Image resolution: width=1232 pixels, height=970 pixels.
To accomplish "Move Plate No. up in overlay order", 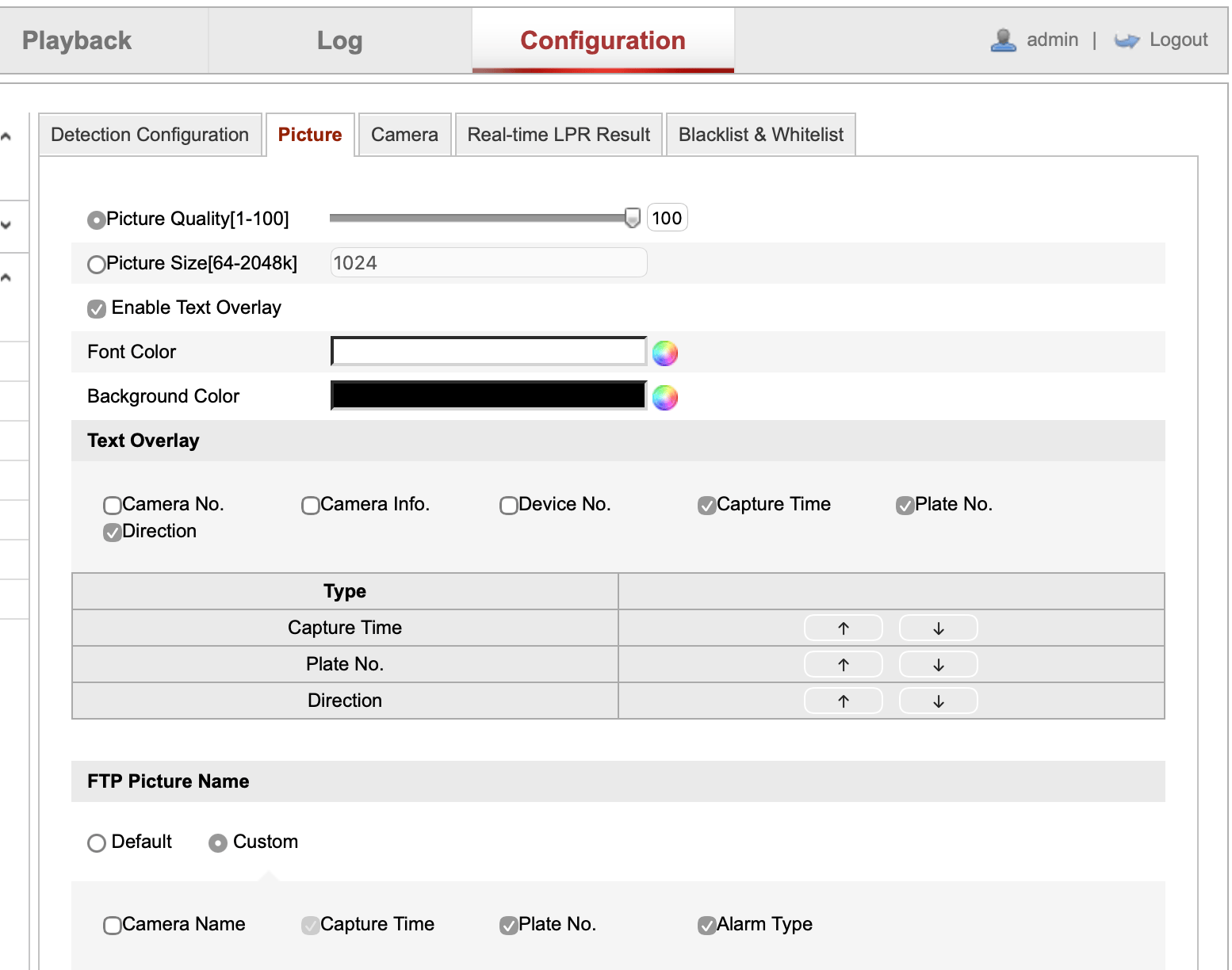I will pyautogui.click(x=843, y=664).
